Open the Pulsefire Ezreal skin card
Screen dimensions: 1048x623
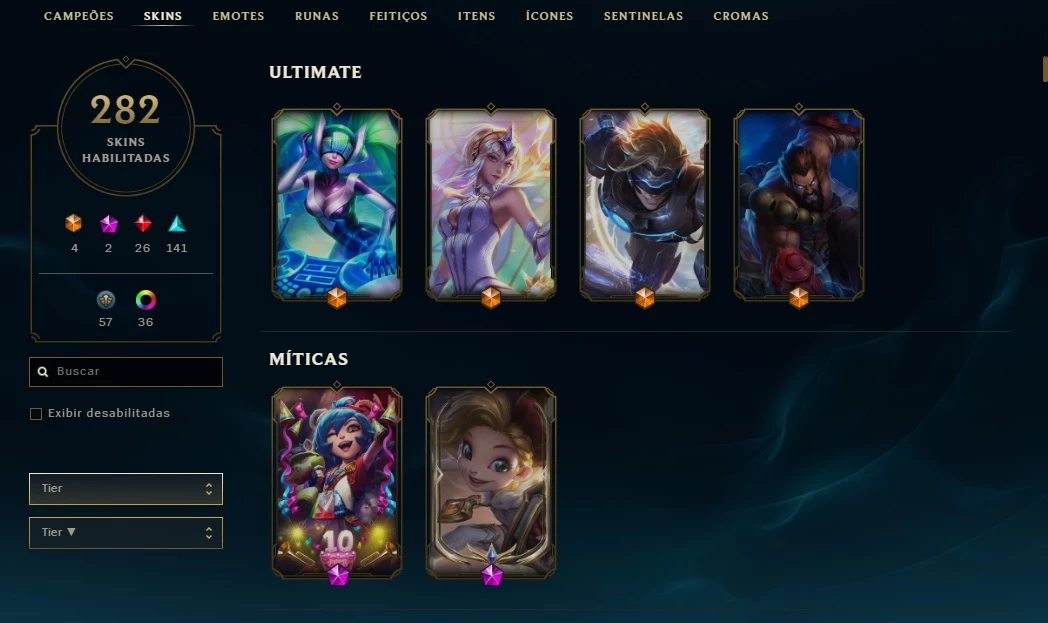(x=645, y=204)
